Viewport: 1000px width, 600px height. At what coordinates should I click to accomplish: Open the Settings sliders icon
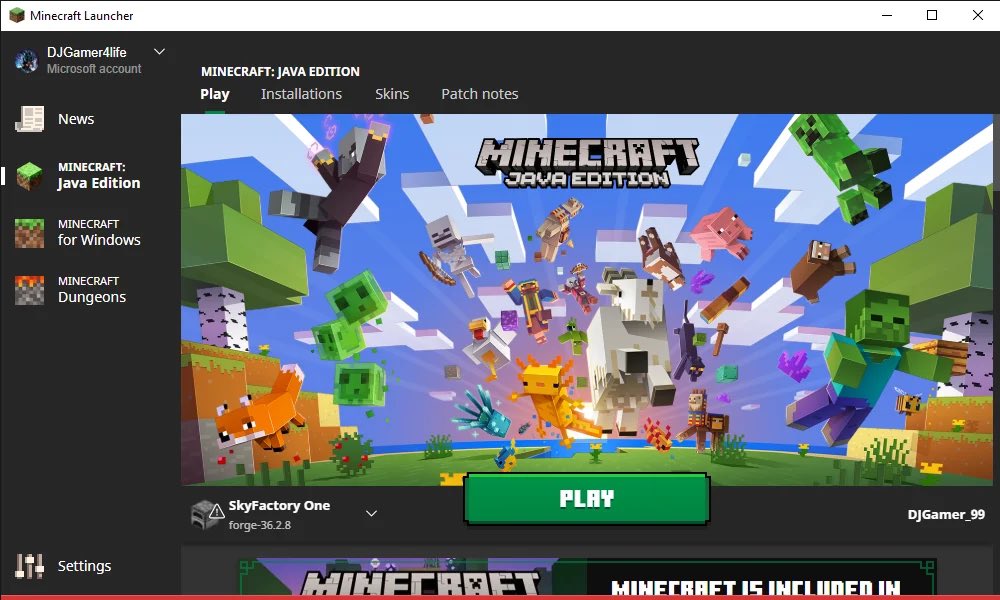click(29, 566)
